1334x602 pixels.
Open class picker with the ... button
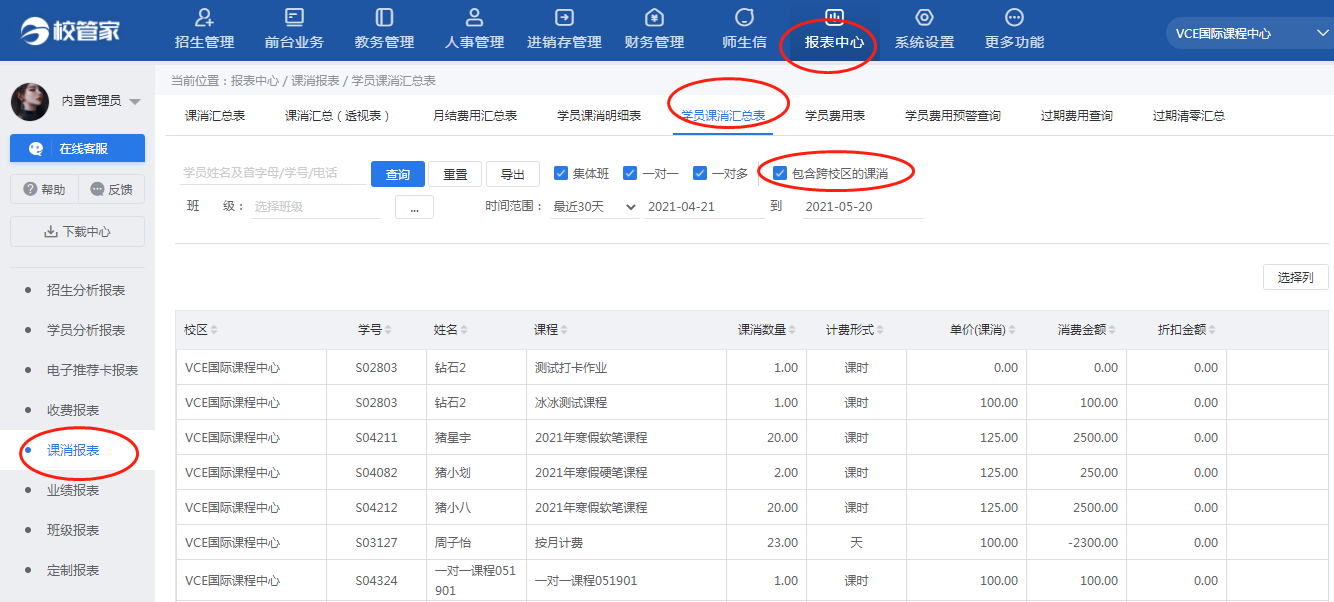pyautogui.click(x=414, y=206)
